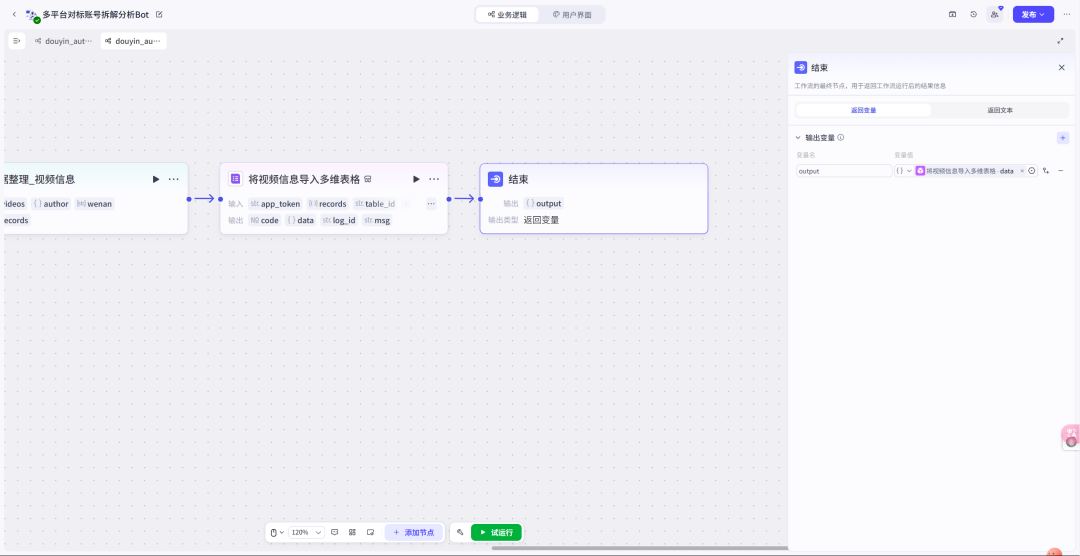
Task: Click the author tag in left node
Action: (51, 204)
